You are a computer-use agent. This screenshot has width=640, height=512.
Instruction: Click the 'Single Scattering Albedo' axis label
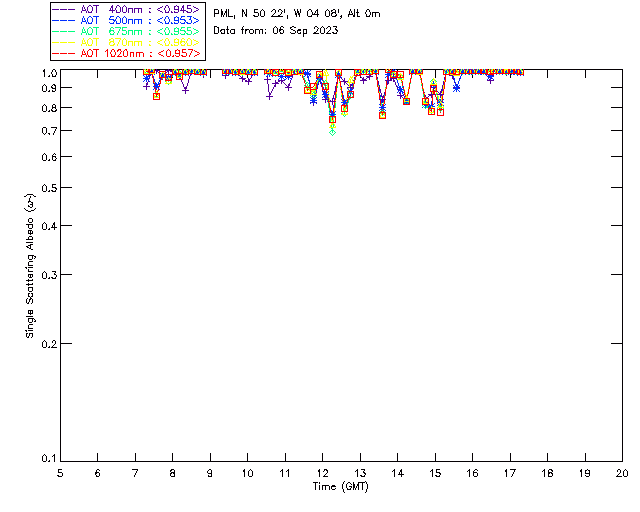click(30, 266)
